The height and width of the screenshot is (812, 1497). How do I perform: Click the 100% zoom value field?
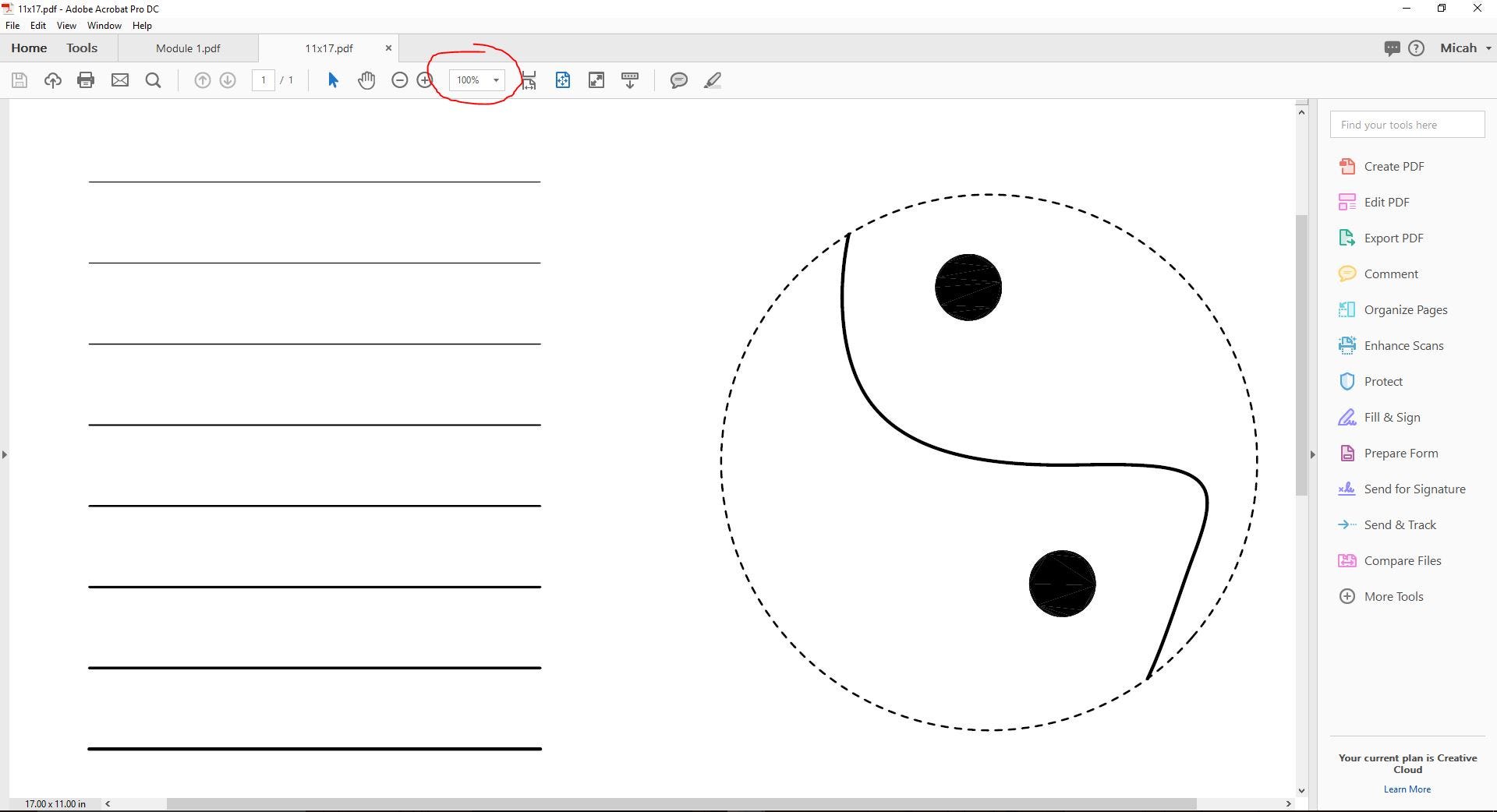click(469, 80)
